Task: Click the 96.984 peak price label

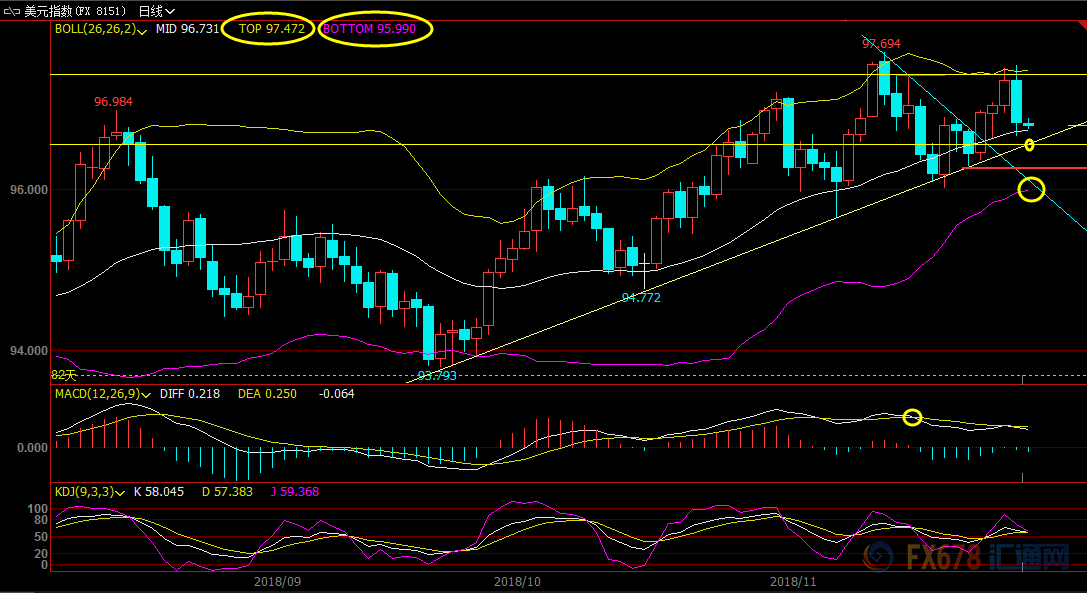Action: click(x=113, y=102)
